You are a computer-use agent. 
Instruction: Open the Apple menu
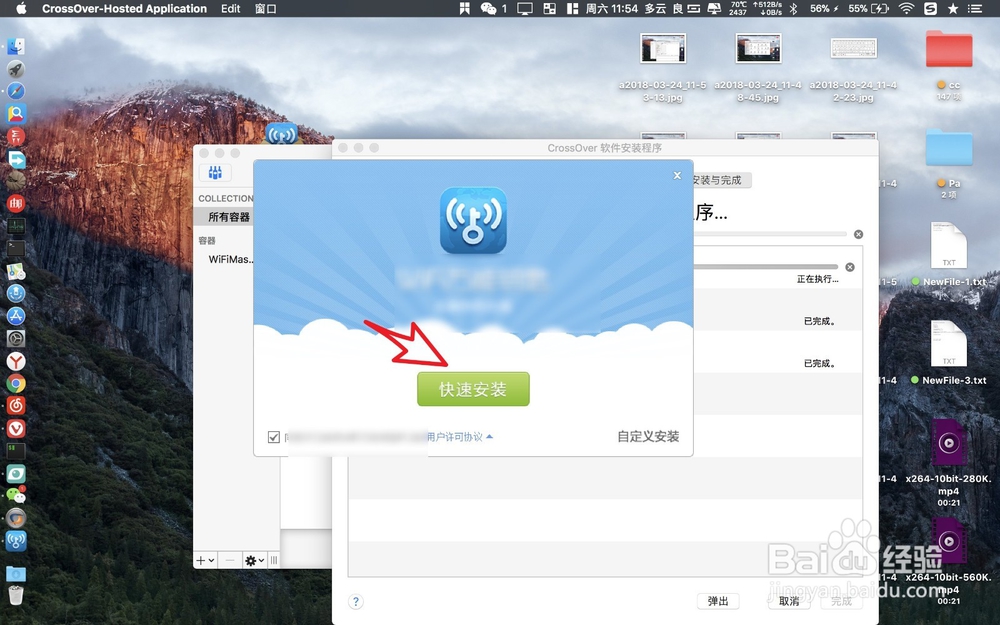pos(21,8)
